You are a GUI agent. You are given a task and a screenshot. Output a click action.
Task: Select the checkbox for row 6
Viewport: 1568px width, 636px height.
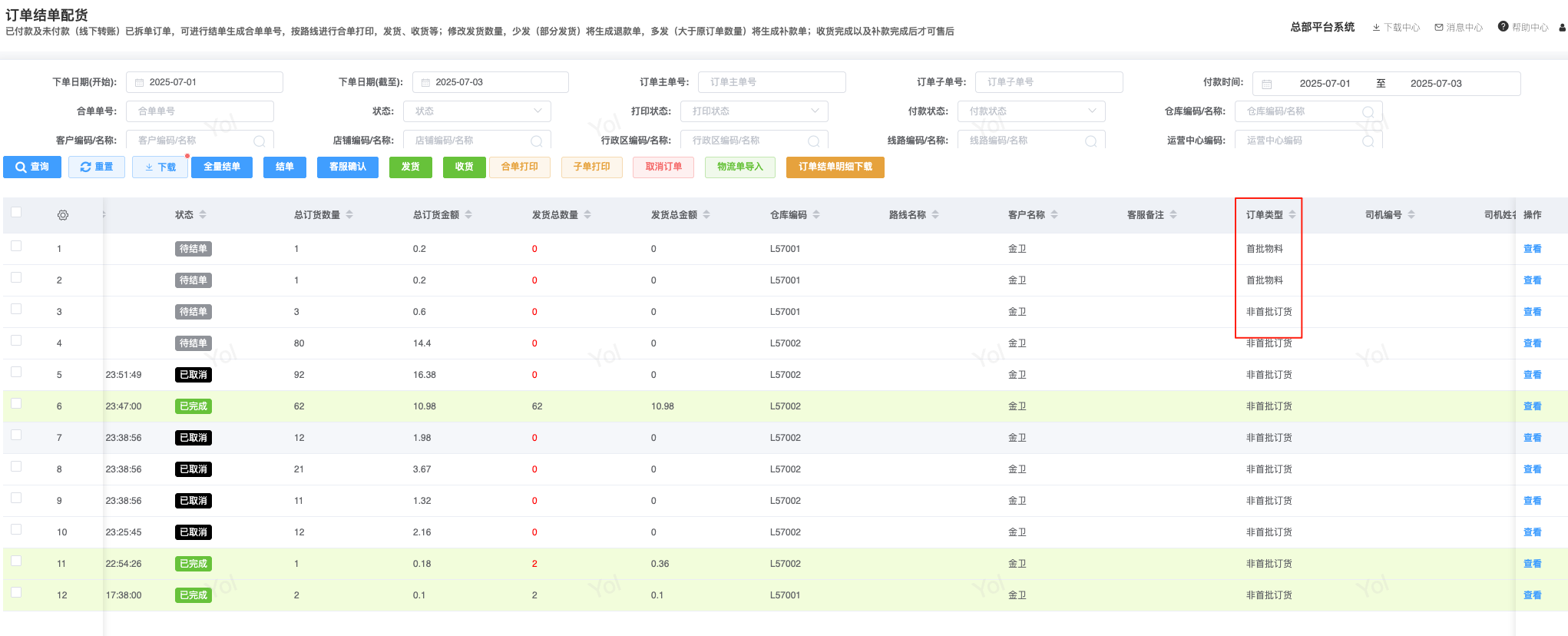[16, 403]
